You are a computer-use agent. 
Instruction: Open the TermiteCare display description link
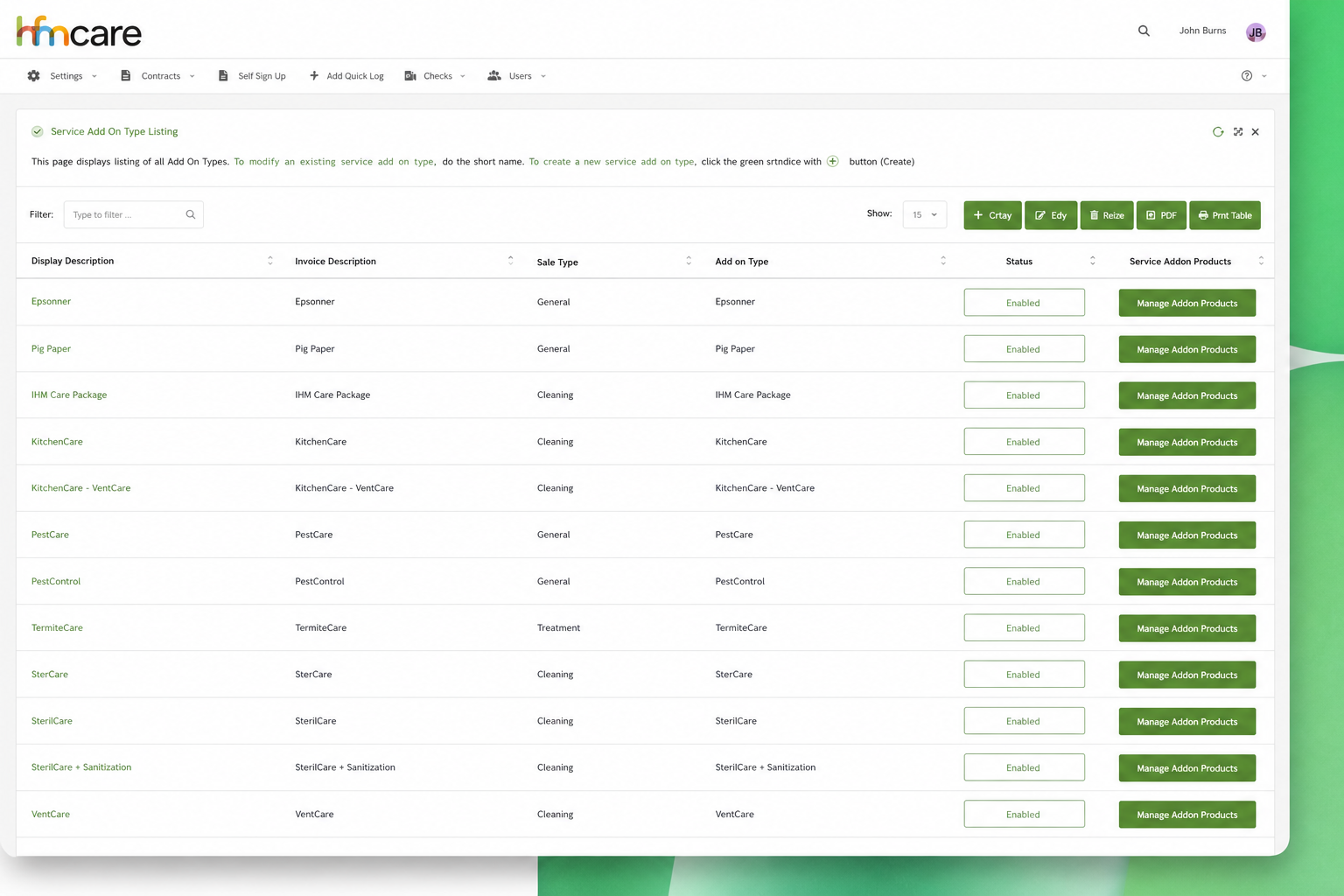point(57,627)
